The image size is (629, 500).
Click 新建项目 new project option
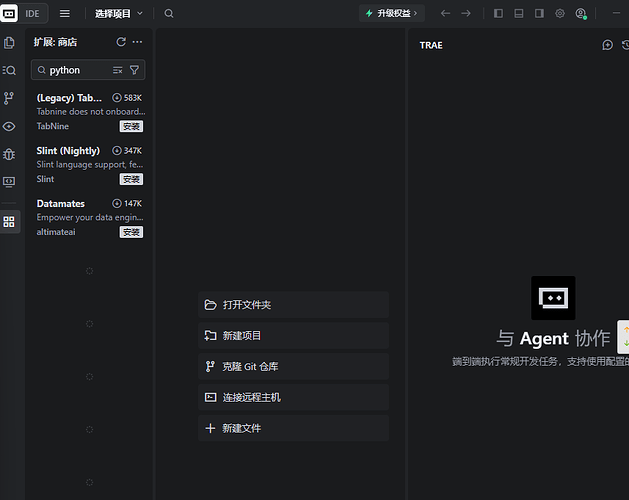293,336
